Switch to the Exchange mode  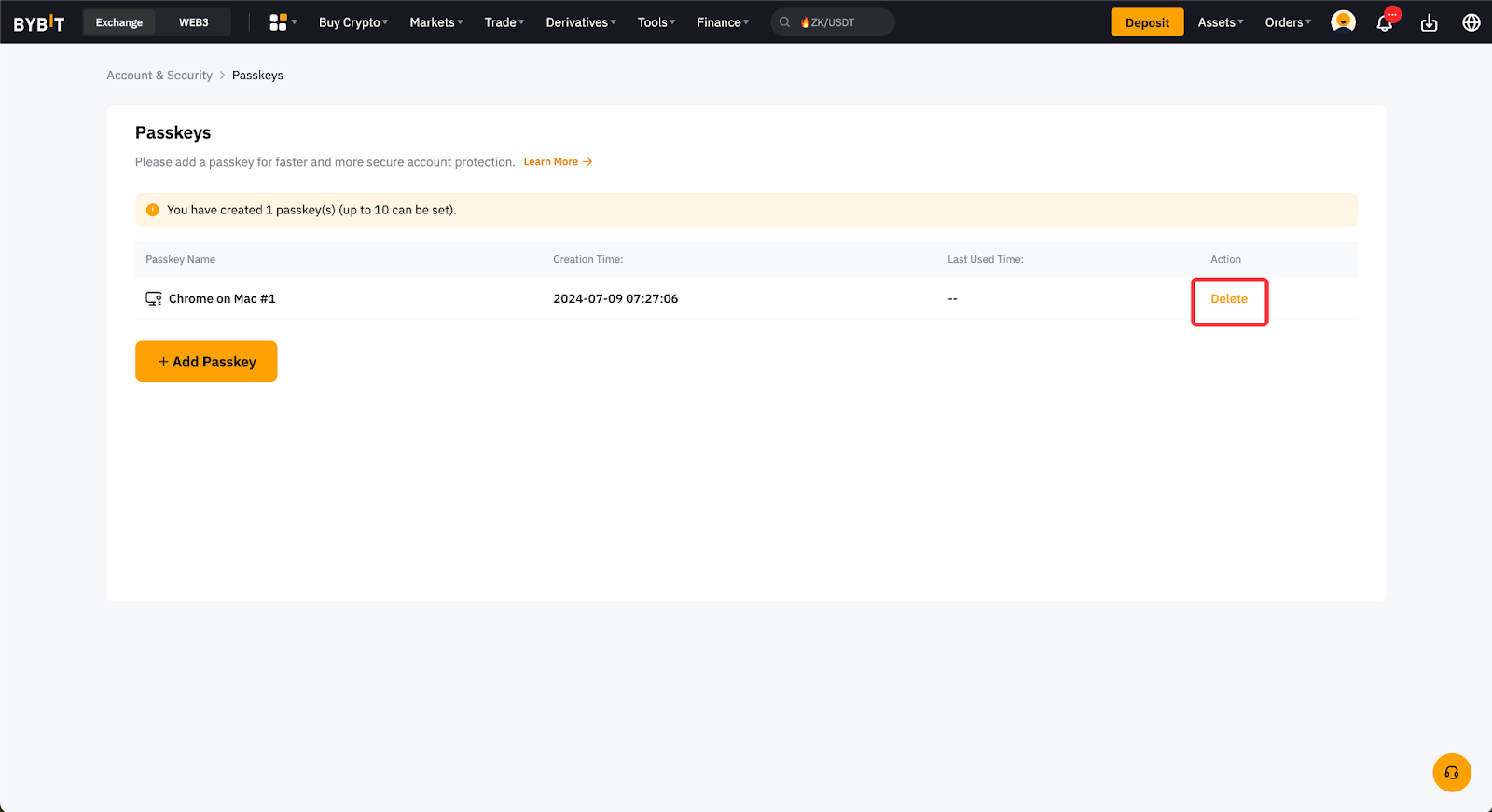point(119,22)
